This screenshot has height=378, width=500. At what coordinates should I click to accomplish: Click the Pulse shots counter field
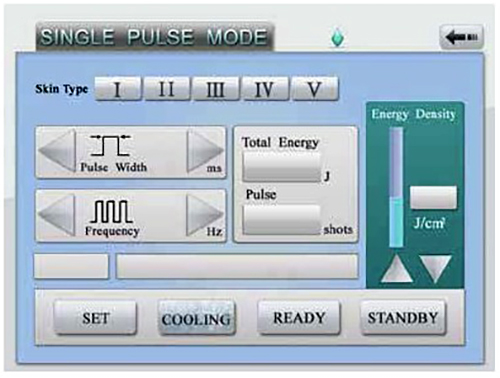click(x=282, y=220)
